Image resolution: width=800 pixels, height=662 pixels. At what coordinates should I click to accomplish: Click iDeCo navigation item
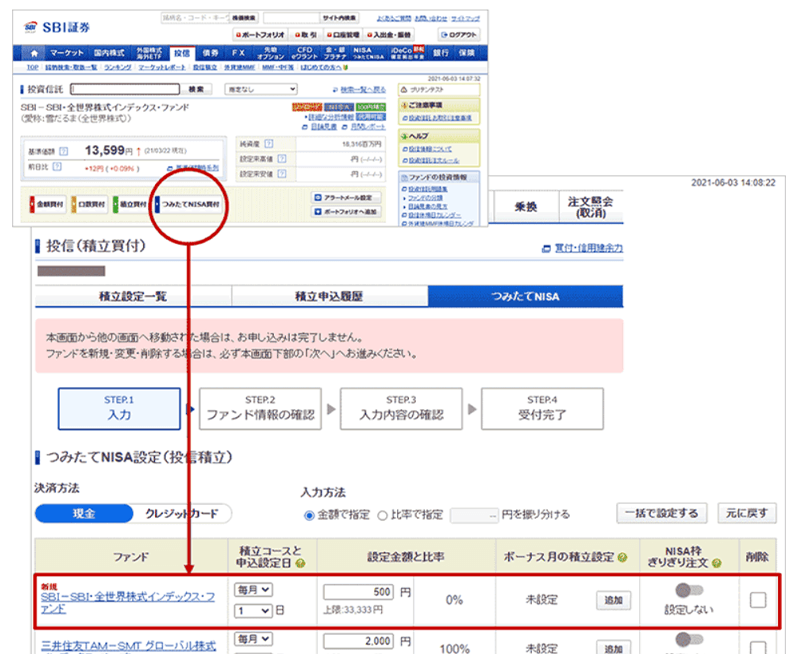407,53
